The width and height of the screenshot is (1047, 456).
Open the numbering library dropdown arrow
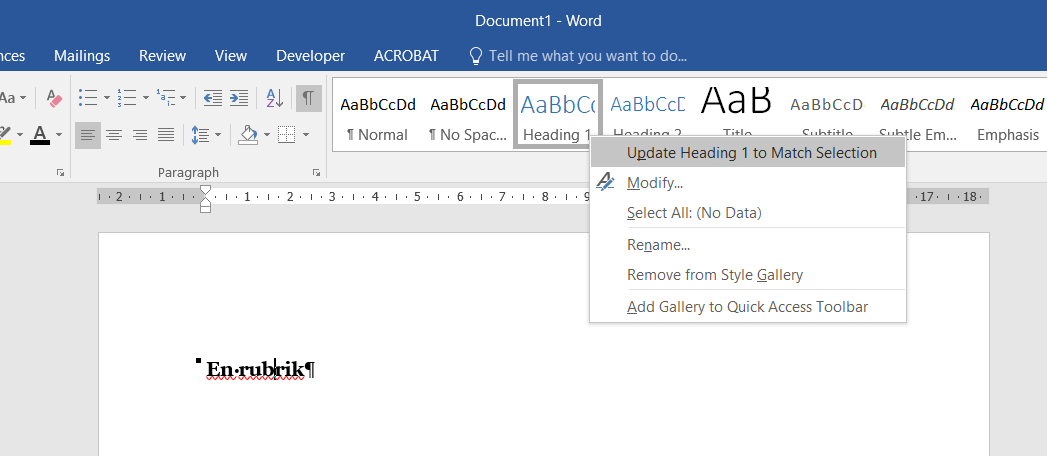146,98
